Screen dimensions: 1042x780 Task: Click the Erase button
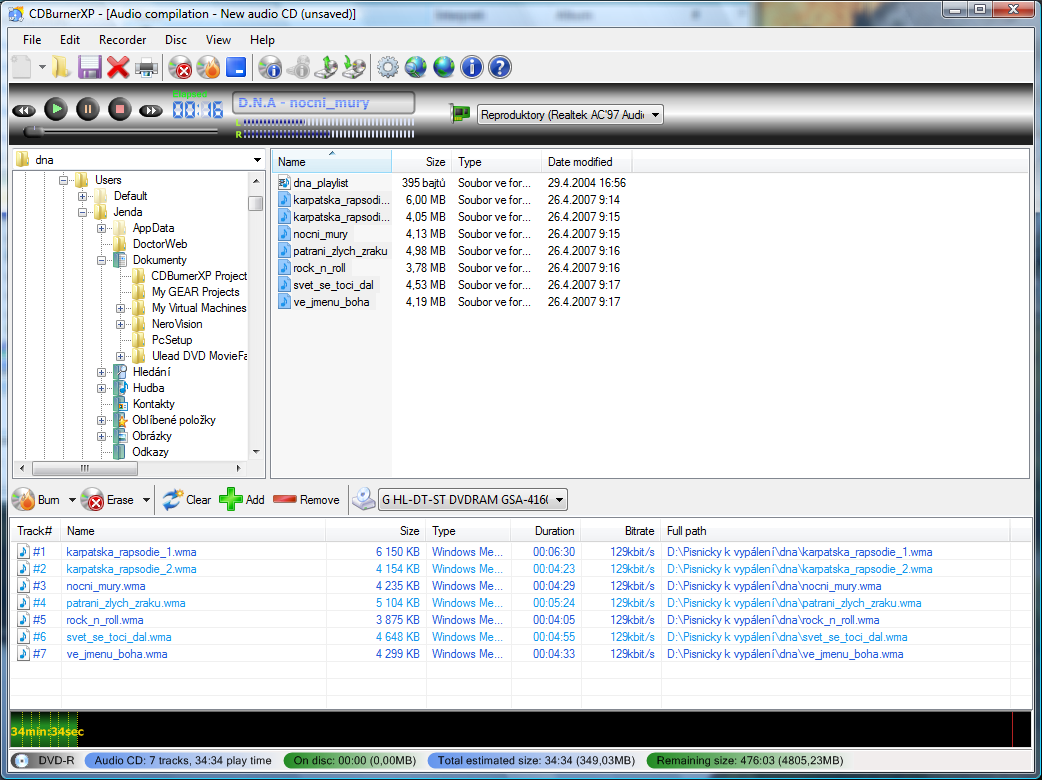108,500
